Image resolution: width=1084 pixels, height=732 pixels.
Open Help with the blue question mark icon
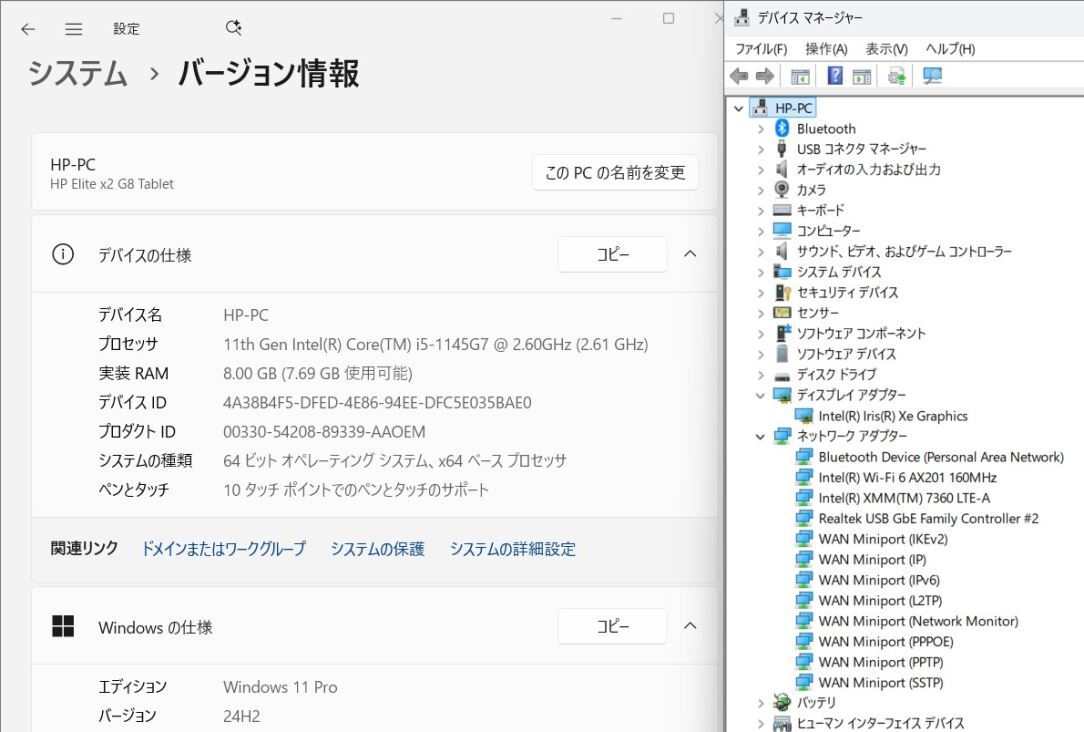pyautogui.click(x=835, y=75)
